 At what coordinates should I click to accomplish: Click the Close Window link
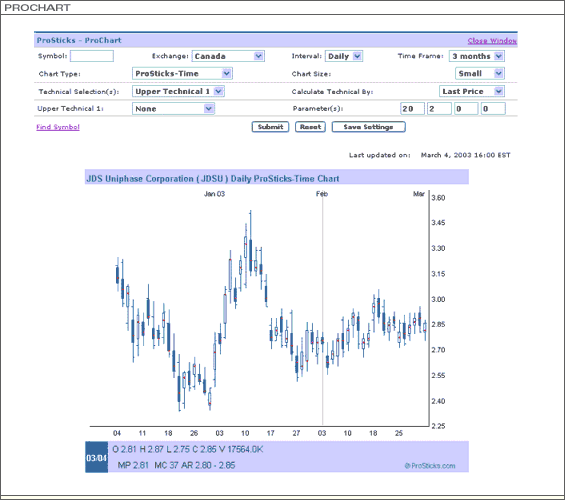coord(492,41)
